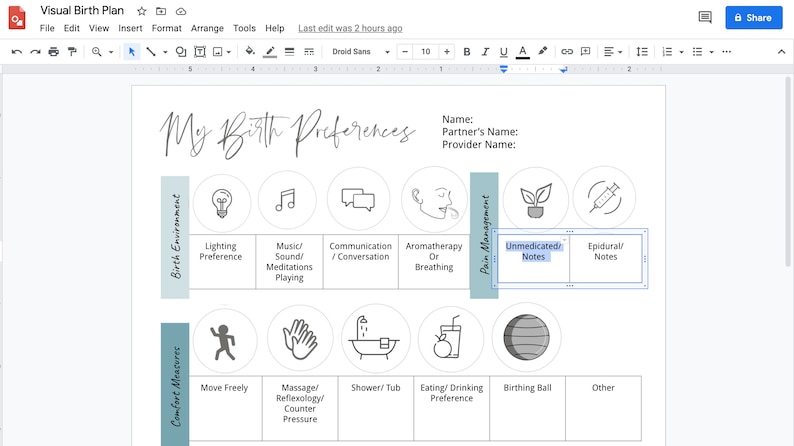
Task: Click the Undo arrow icon
Action: (x=17, y=52)
